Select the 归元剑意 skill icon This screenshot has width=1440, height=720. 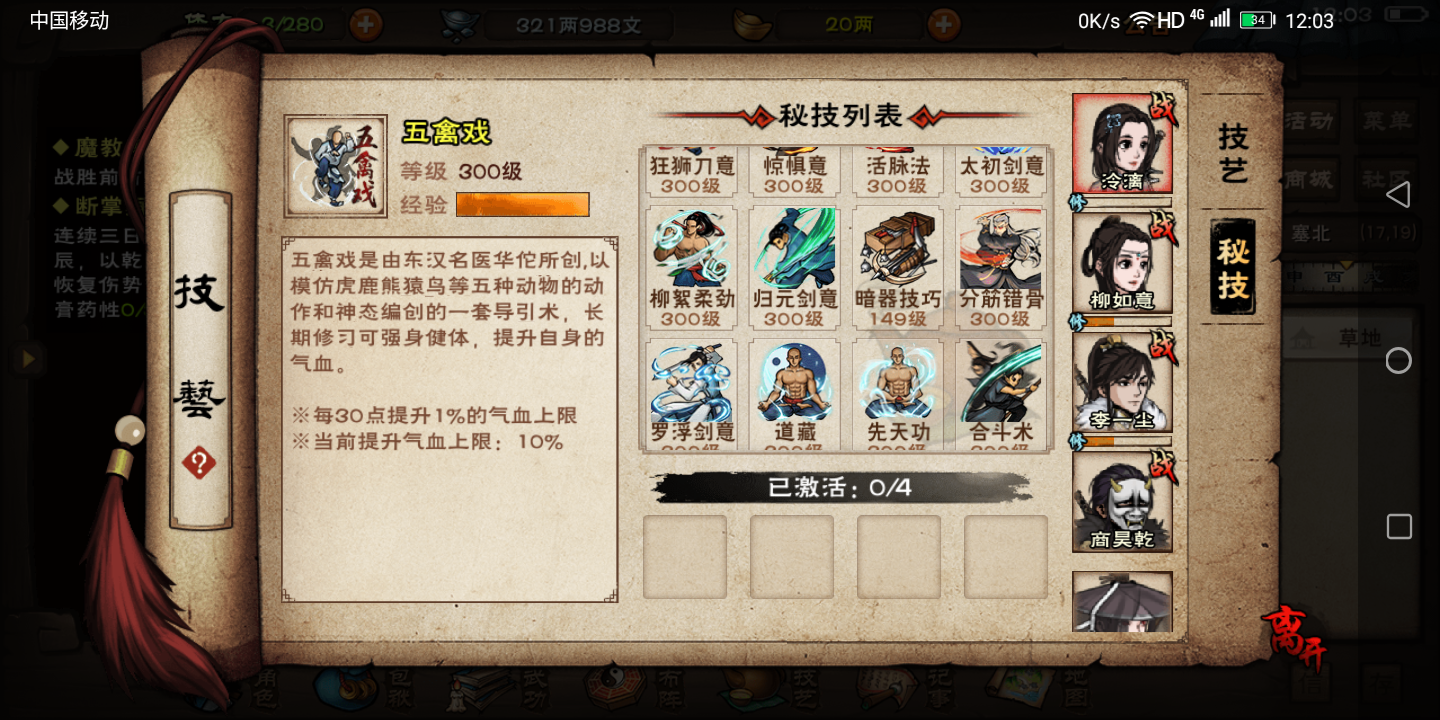click(x=794, y=268)
